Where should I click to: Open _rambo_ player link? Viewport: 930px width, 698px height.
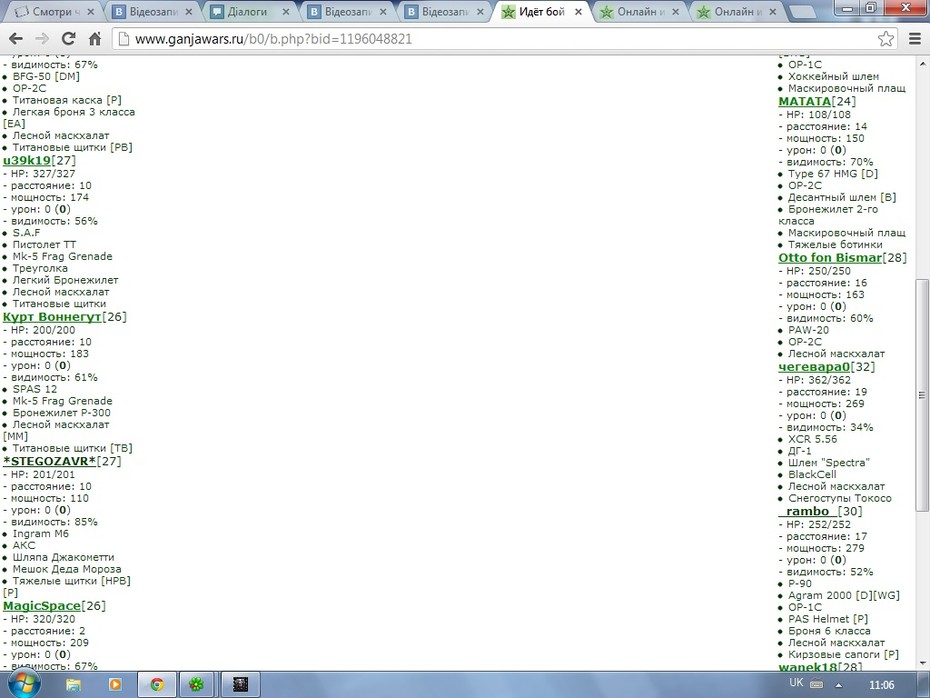(807, 511)
